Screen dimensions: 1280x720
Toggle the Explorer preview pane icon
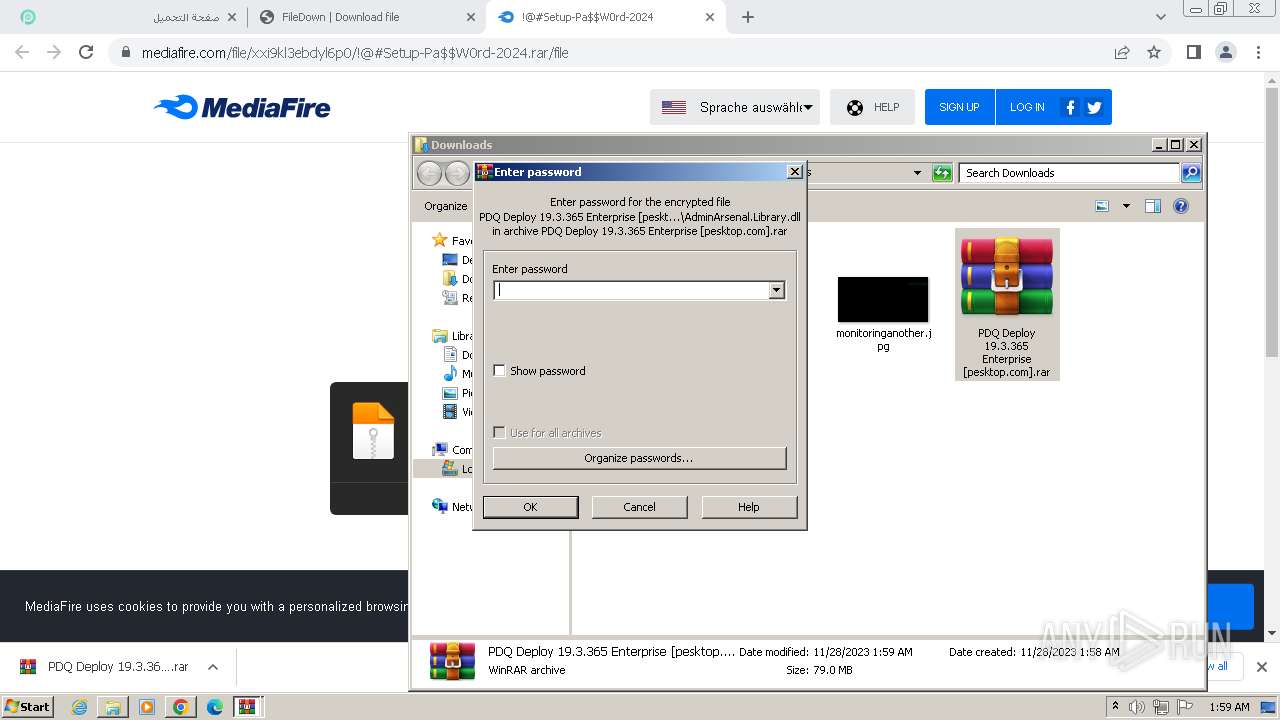(x=1153, y=206)
